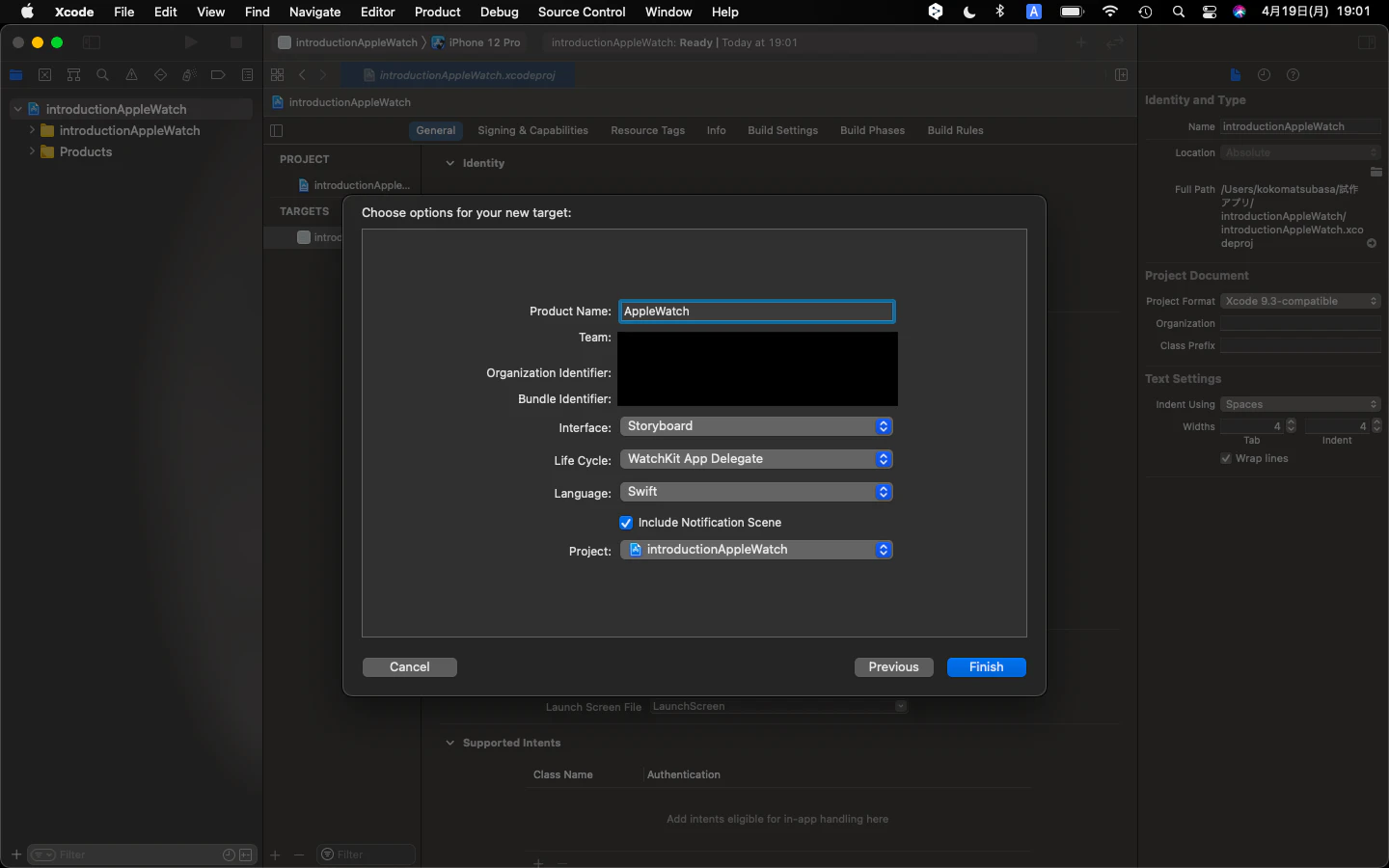Select the Project navigator folder icon

click(15, 75)
